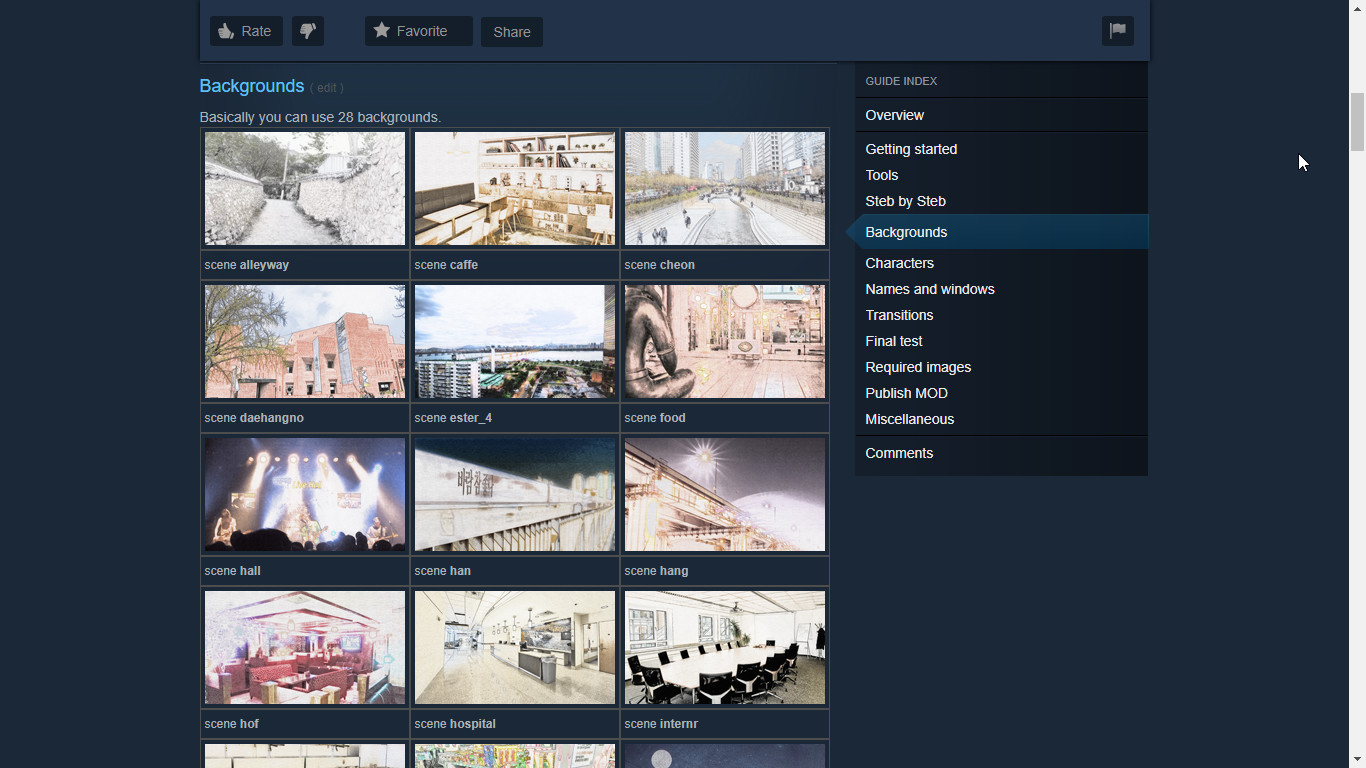The width and height of the screenshot is (1366, 768).
Task: Open the Transitions section link
Action: pos(899,315)
